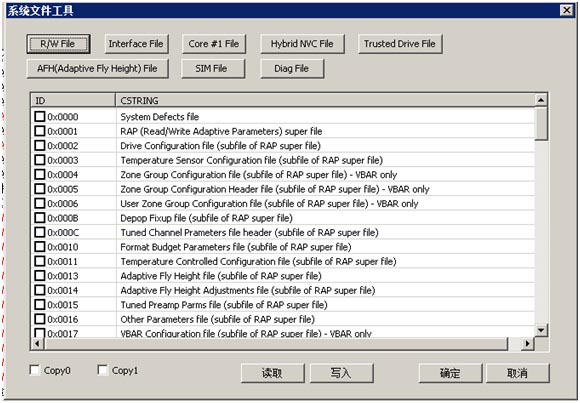
Task: Check 0x0013 Adaptive Fly Height file
Action: [40, 276]
